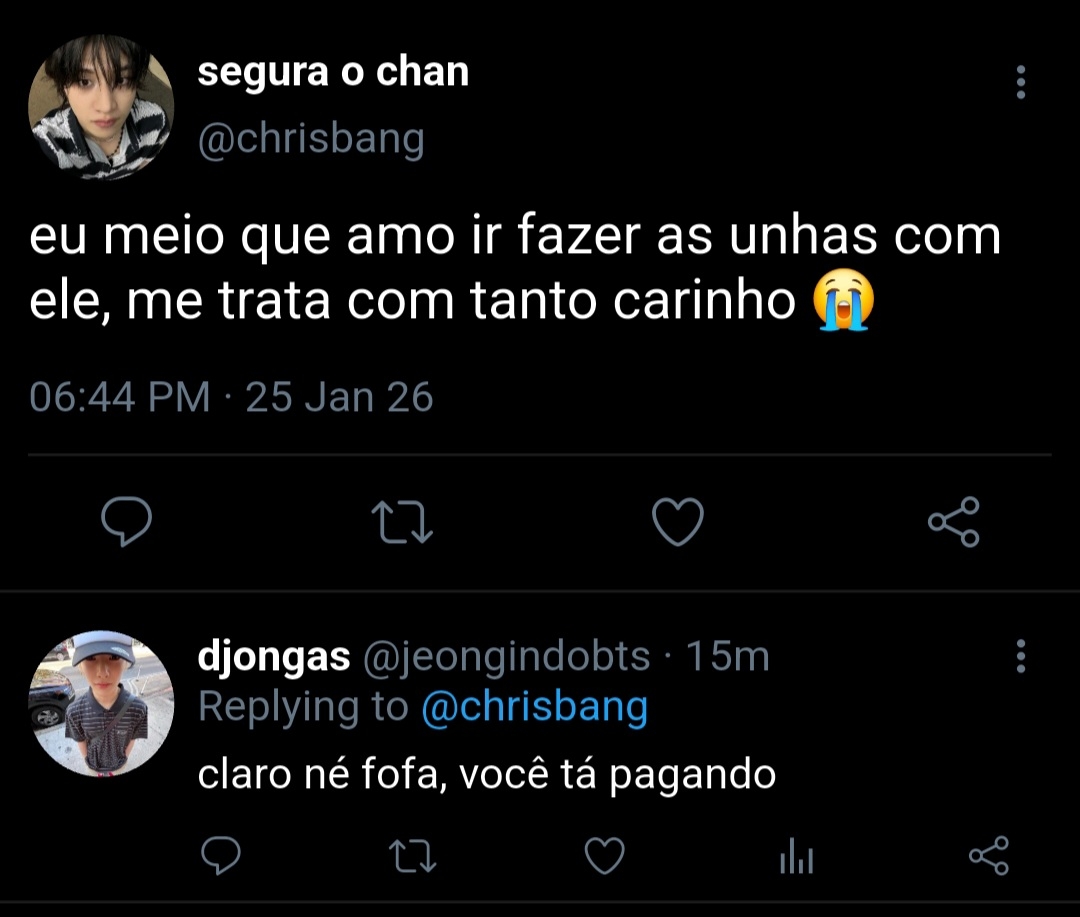Tap the @jeongindobts handle
Viewport: 1080px width, 917px height.
click(x=505, y=657)
